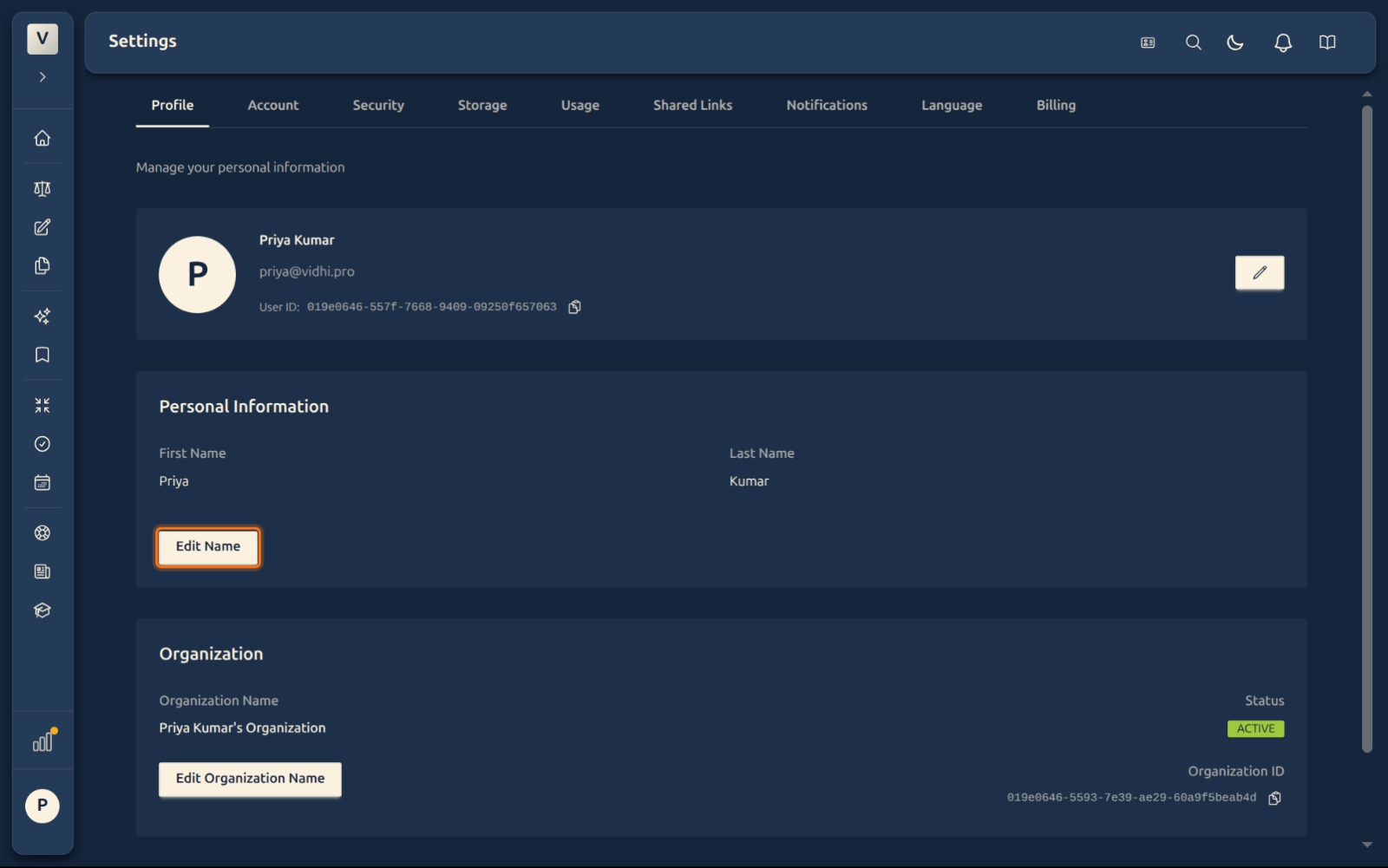Image resolution: width=1388 pixels, height=868 pixels.
Task: Open notifications bell in header
Action: pos(1283,42)
